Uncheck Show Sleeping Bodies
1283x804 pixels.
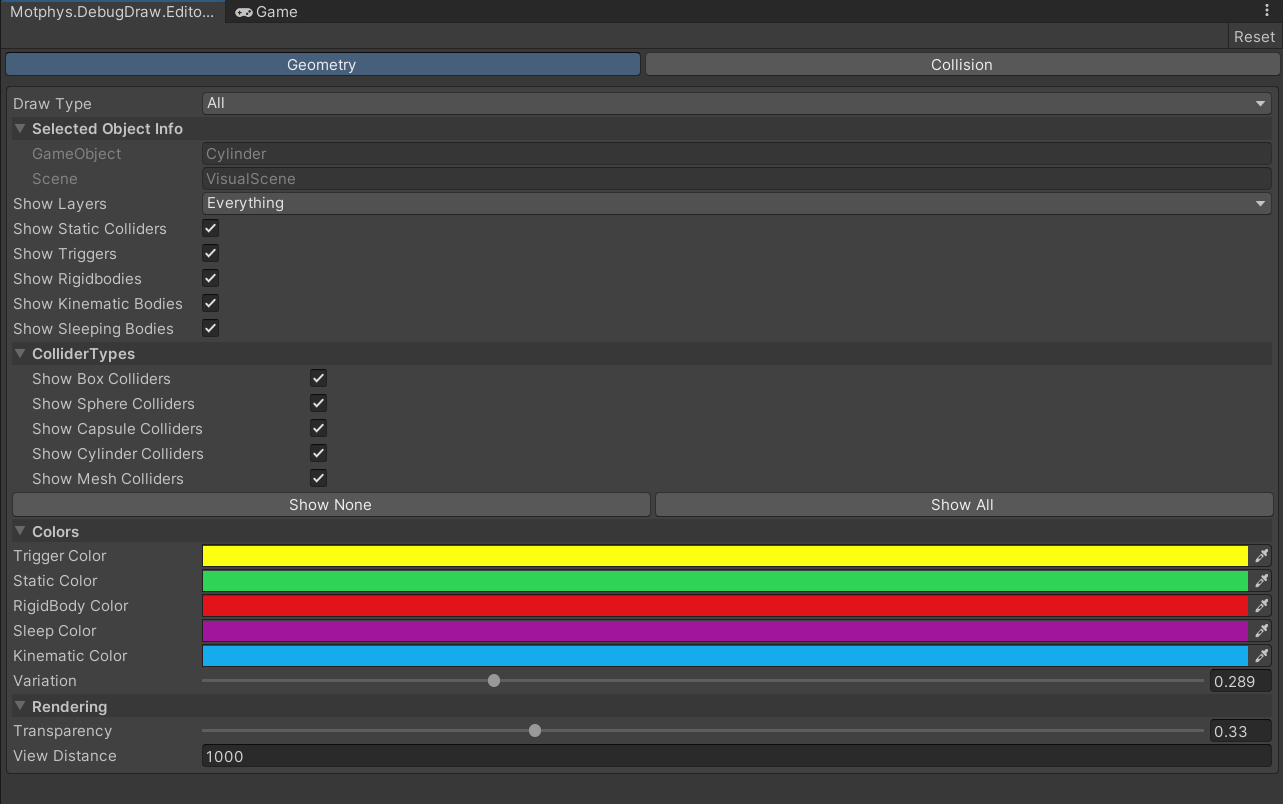[211, 328]
